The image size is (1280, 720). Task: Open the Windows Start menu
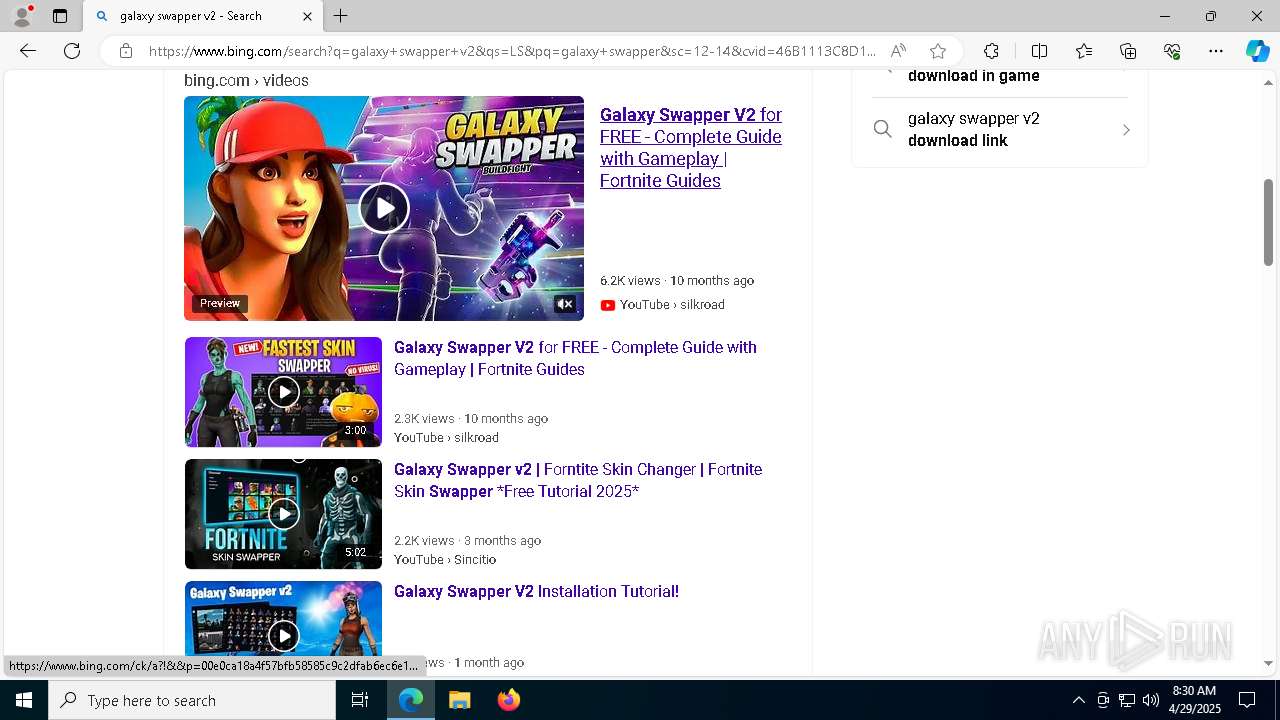click(x=24, y=700)
